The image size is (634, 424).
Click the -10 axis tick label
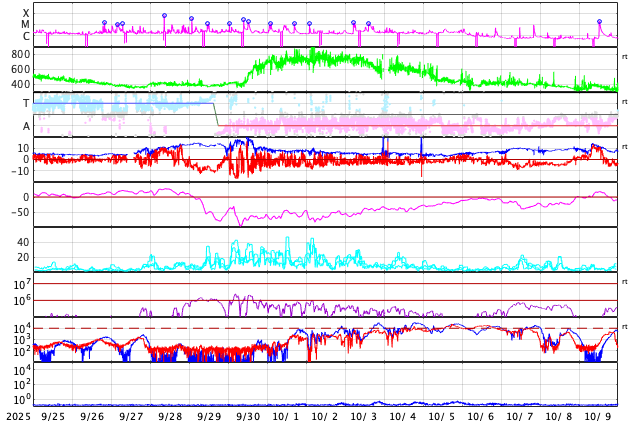point(19,171)
